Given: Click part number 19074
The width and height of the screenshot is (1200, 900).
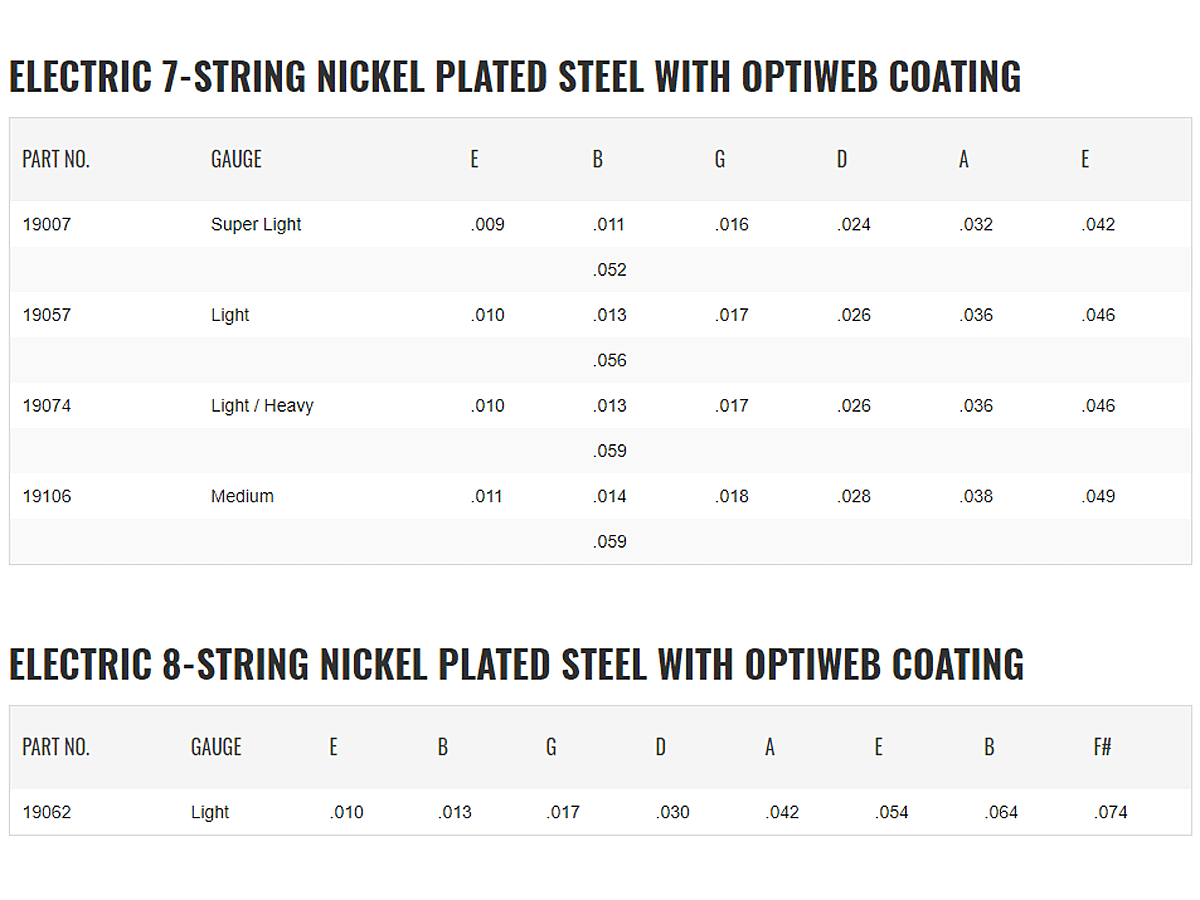Looking at the screenshot, I should point(47,406).
